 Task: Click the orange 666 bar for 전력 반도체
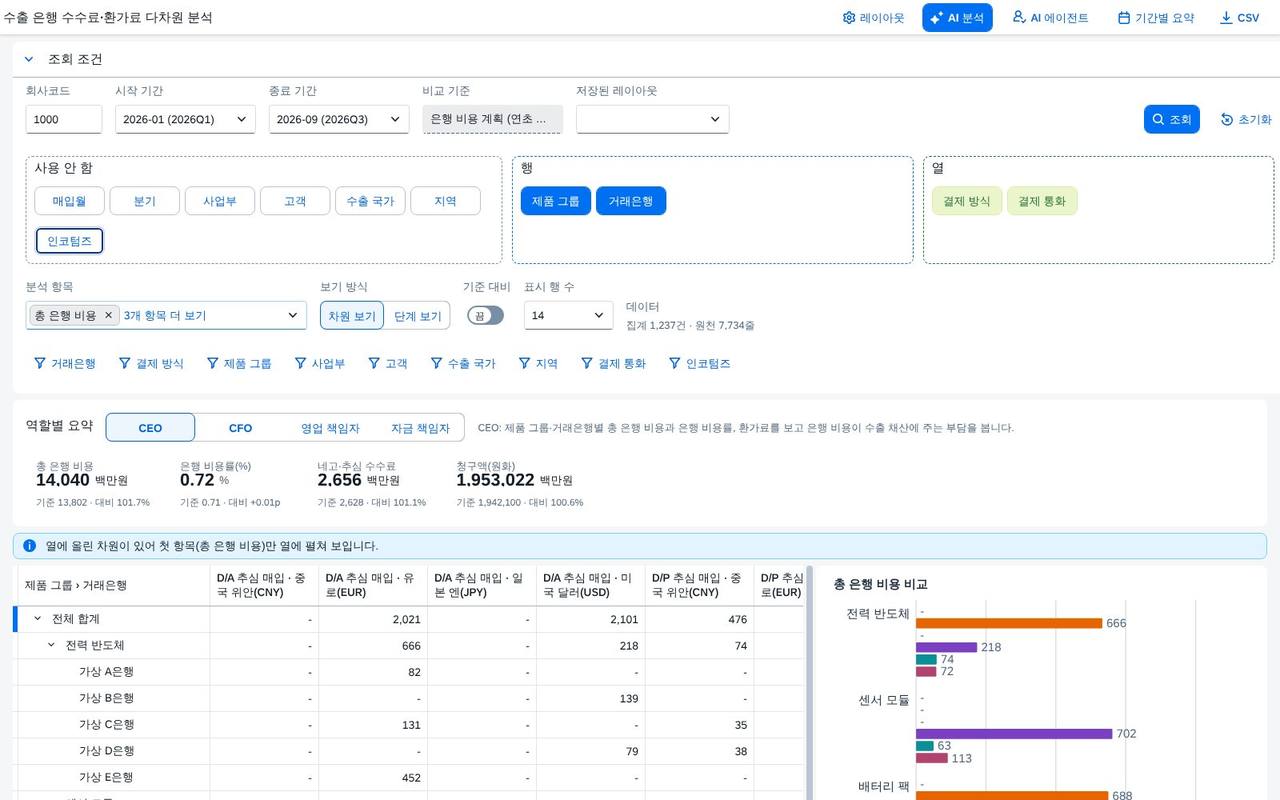pos(1009,623)
